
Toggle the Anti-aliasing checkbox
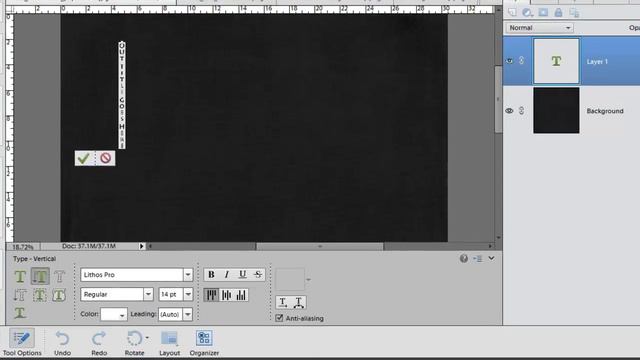(x=279, y=318)
